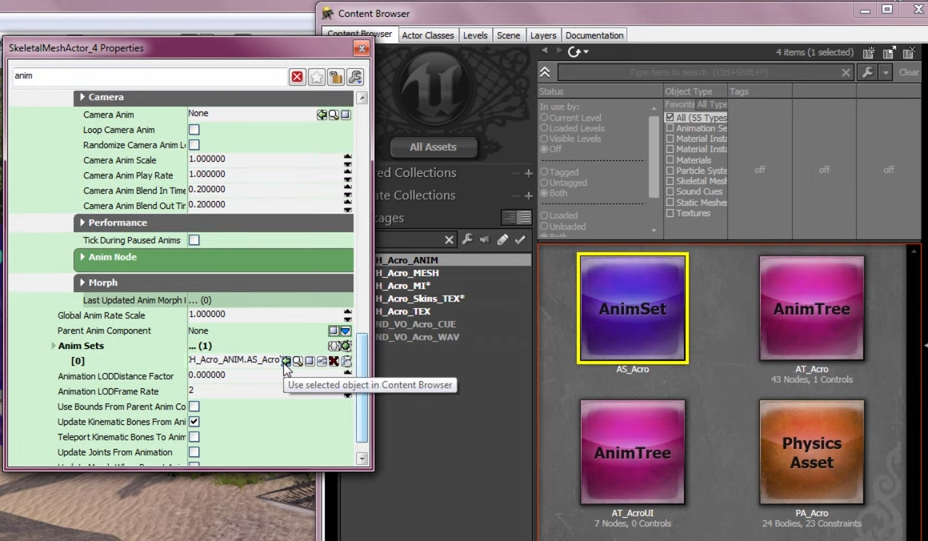Check Tick During Paused Anims
Screen dimensions: 928x541
(x=194, y=240)
